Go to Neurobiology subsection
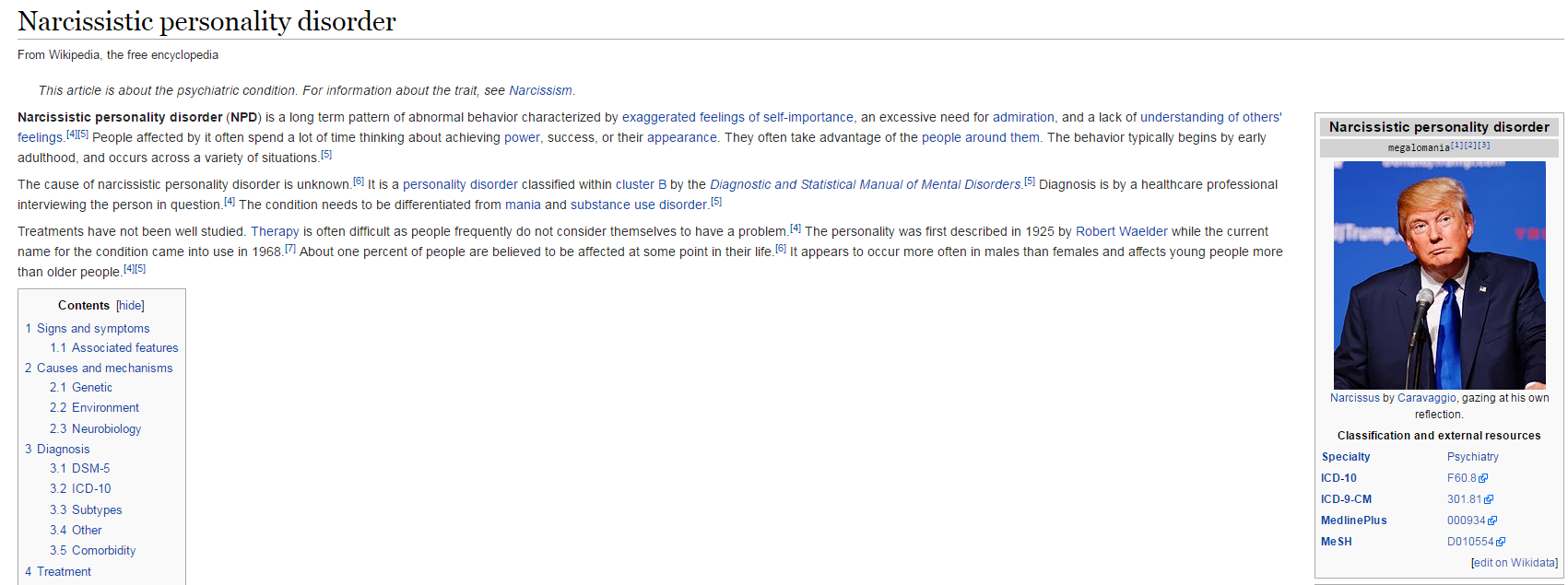 [x=96, y=428]
